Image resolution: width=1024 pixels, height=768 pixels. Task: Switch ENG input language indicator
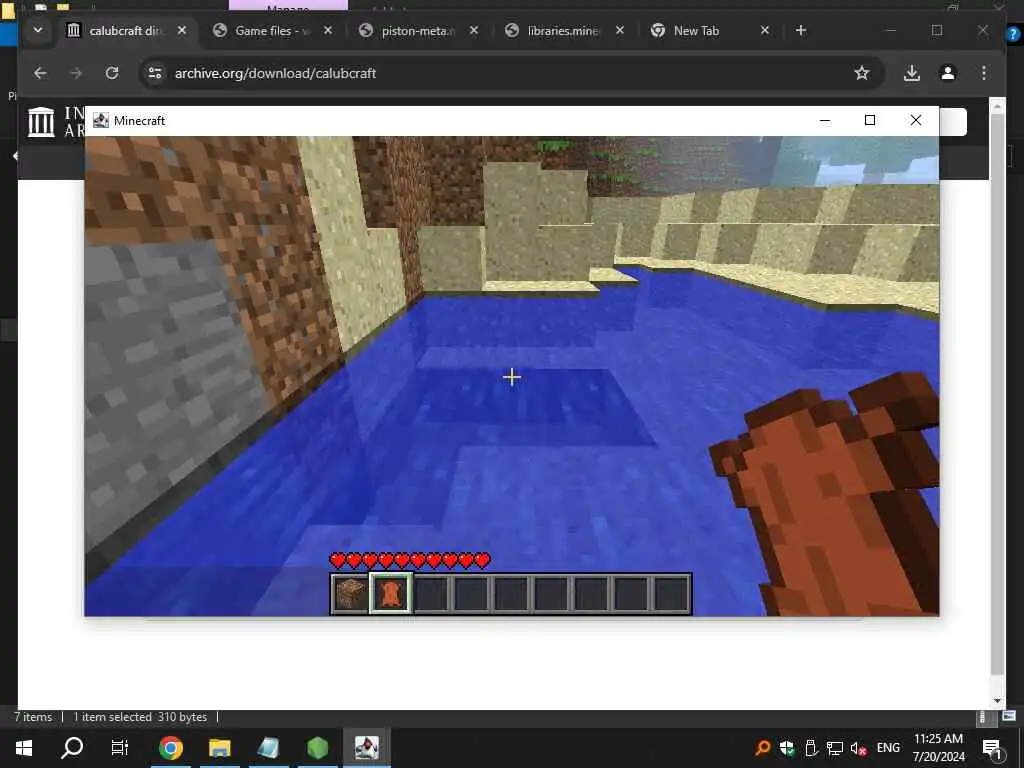(x=888, y=748)
